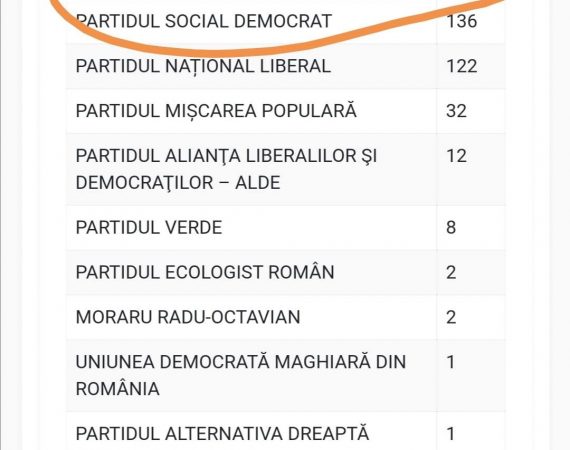The width and height of the screenshot is (570, 450).
Task: Click the 122 count value
Action: (461, 67)
